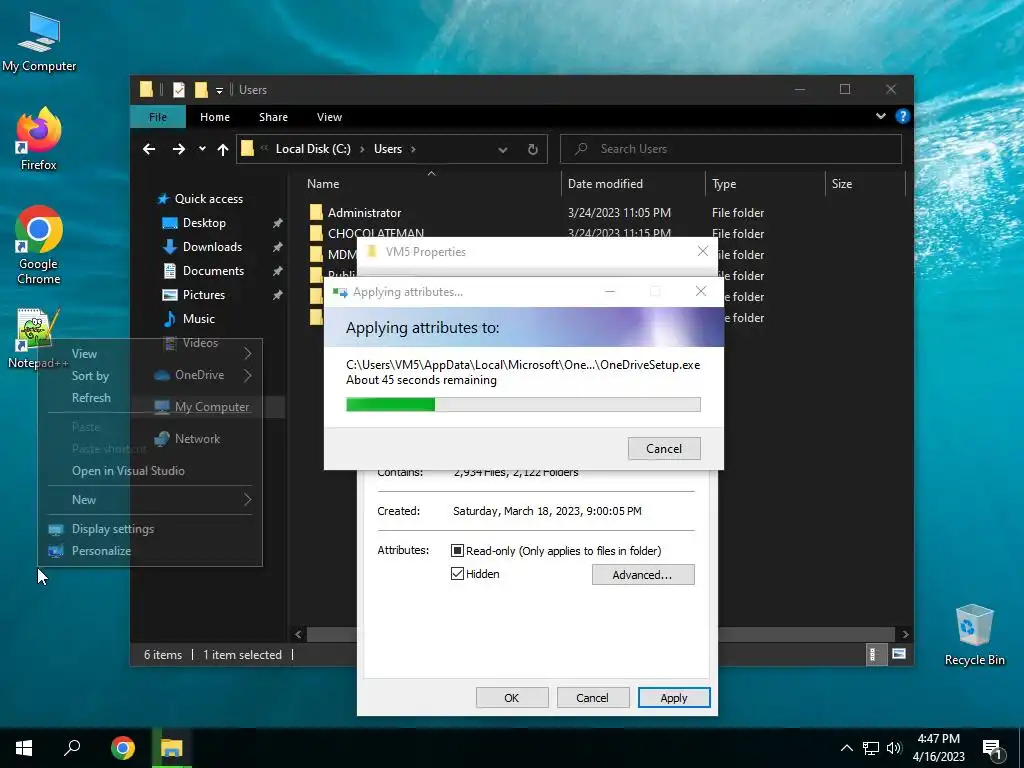
Task: Click OK in VM5 Properties
Action: [x=512, y=697]
